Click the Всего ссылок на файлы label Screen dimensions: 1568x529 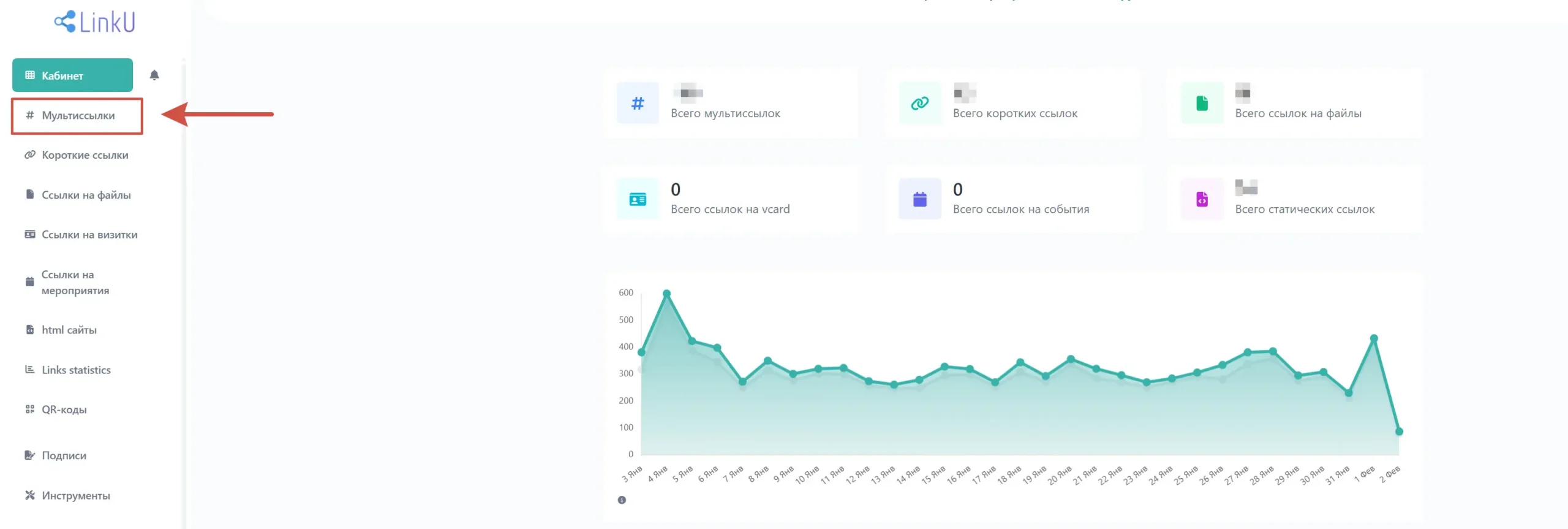coord(1298,113)
